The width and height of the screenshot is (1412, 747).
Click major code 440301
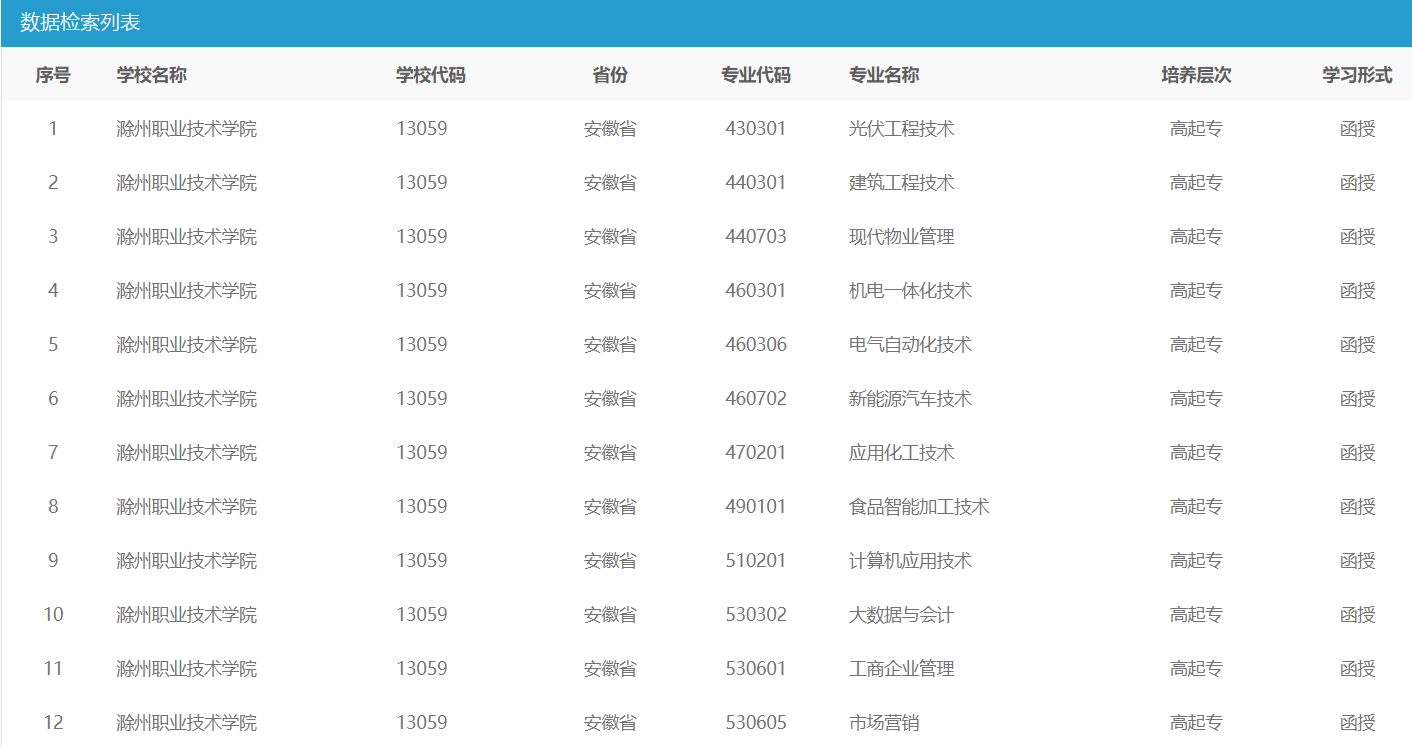(756, 183)
